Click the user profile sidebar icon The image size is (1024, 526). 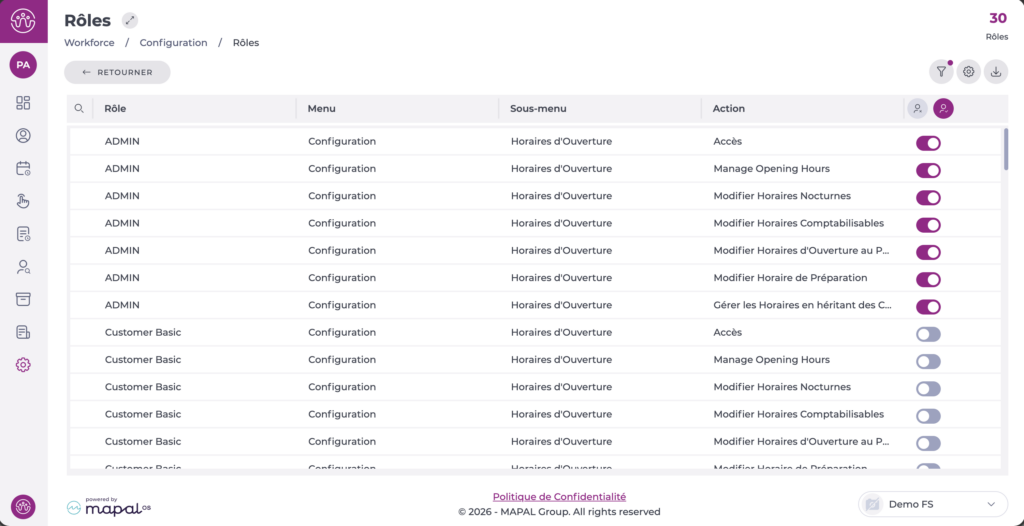(x=23, y=136)
